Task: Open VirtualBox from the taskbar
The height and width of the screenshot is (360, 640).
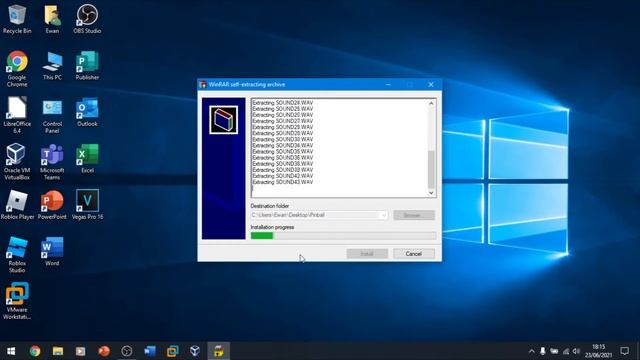Action: [x=195, y=351]
